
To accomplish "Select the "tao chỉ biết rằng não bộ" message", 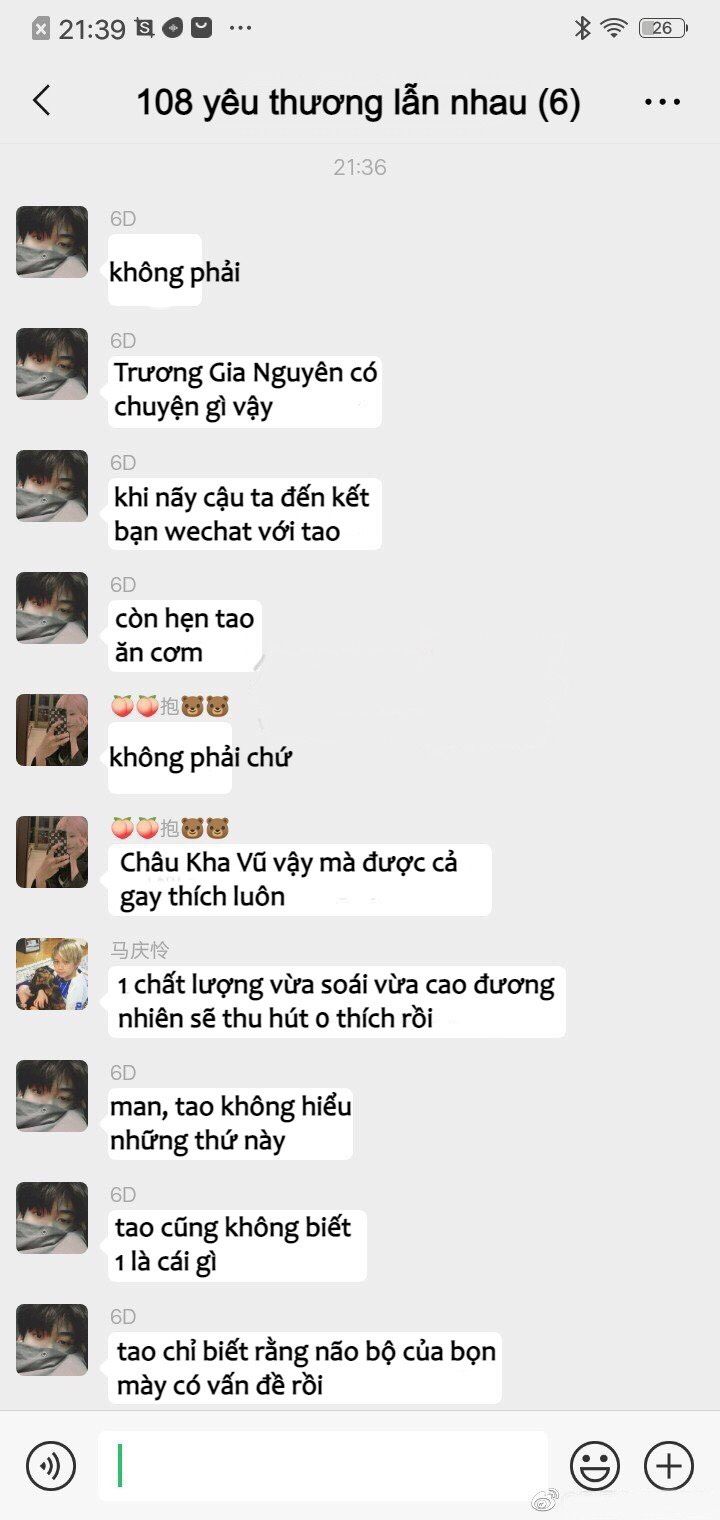I will pyautogui.click(x=305, y=1367).
